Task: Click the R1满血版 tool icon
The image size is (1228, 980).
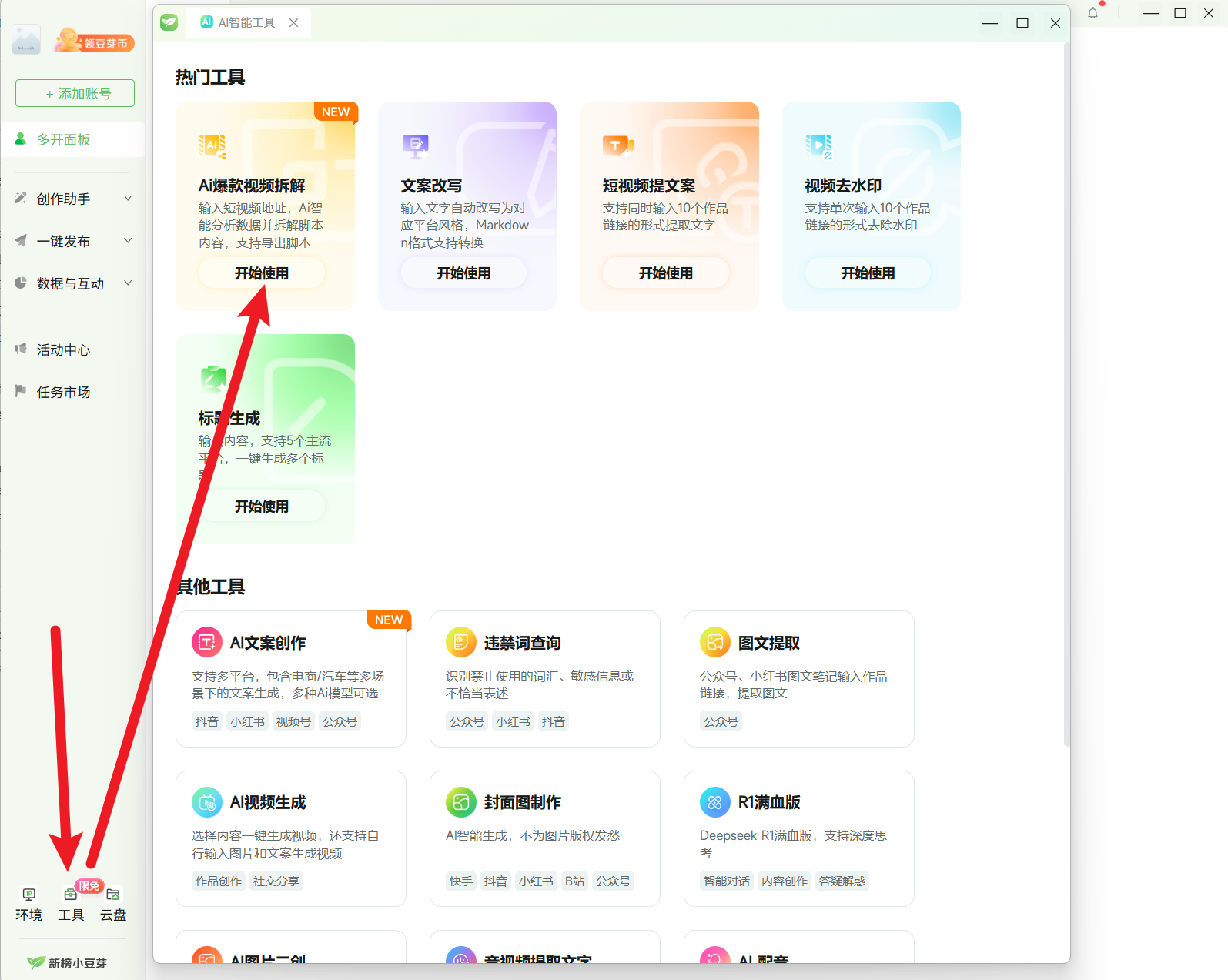Action: pyautogui.click(x=714, y=802)
